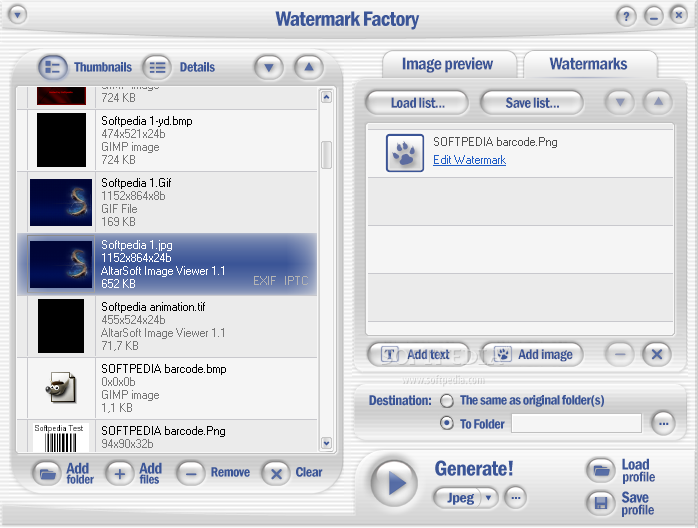Click the 'Clear' text label

pos(309,472)
